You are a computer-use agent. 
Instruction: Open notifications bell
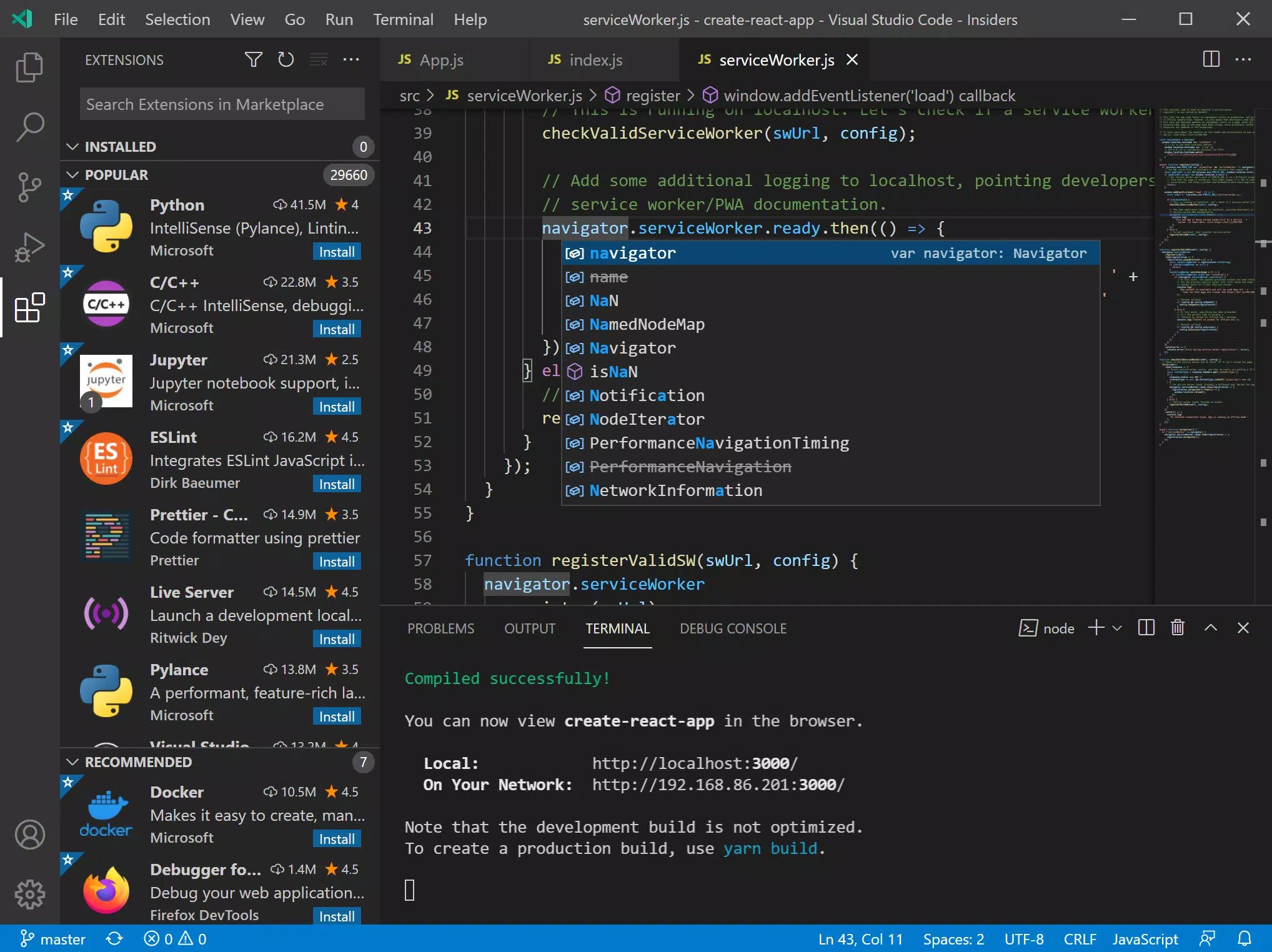click(x=1245, y=939)
